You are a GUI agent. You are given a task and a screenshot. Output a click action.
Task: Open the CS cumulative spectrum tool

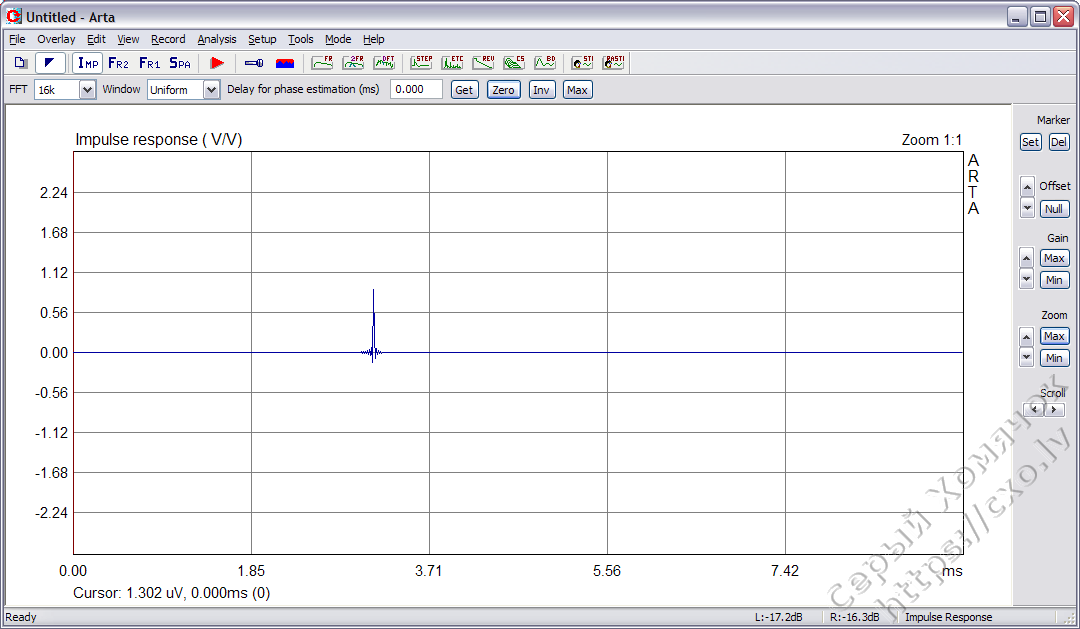tap(514, 63)
